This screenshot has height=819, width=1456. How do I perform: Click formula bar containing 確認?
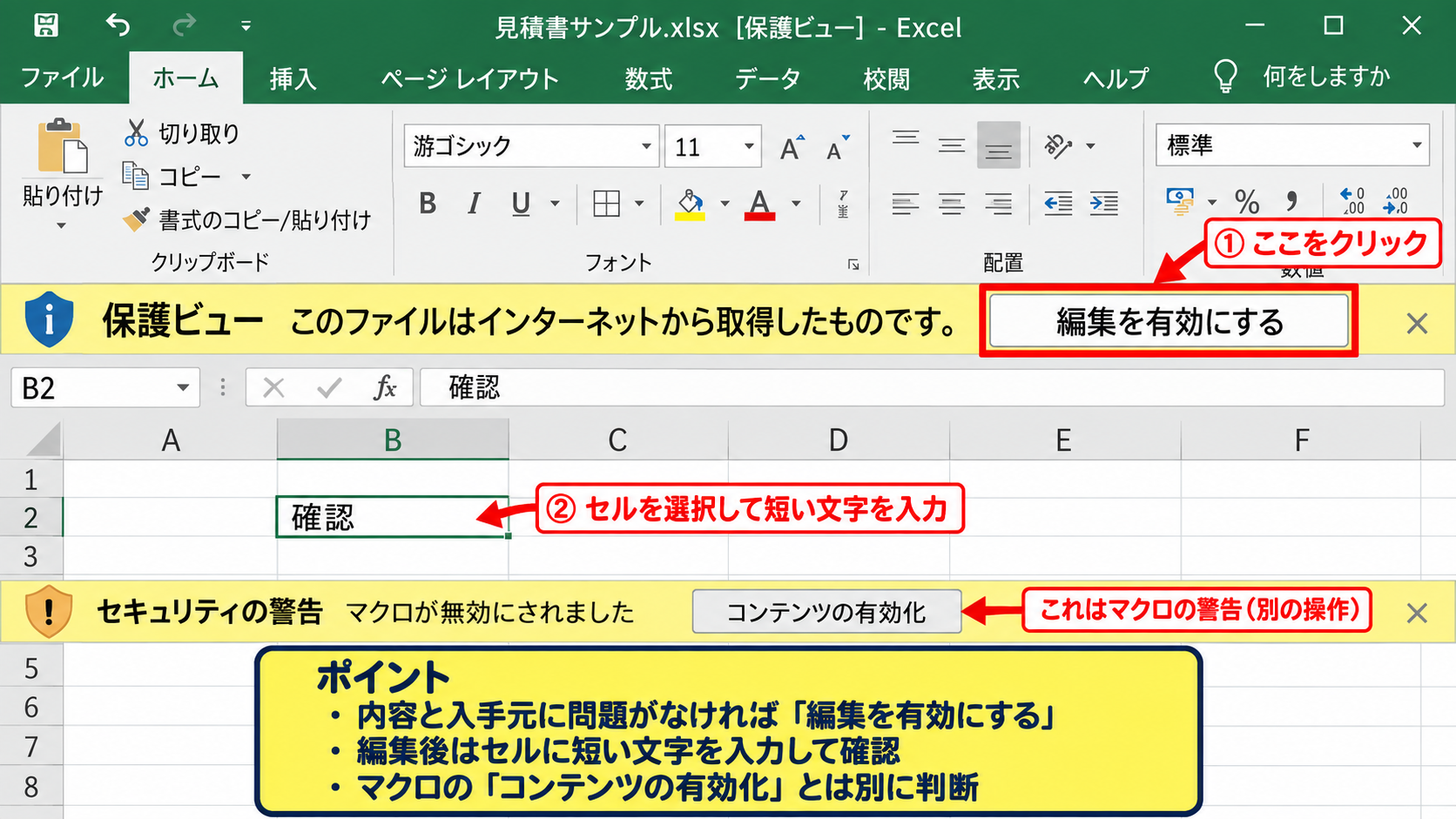[932, 388]
